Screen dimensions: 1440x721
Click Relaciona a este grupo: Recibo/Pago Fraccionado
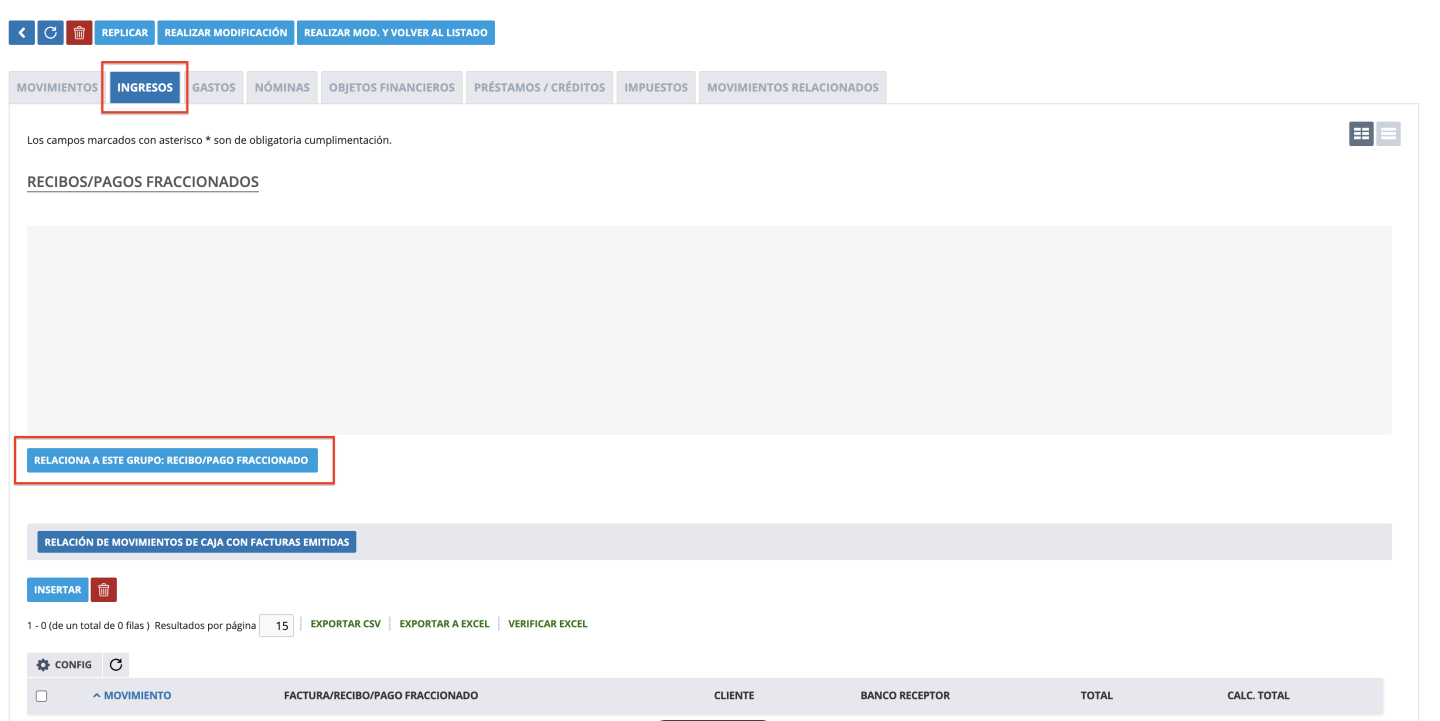[171, 460]
